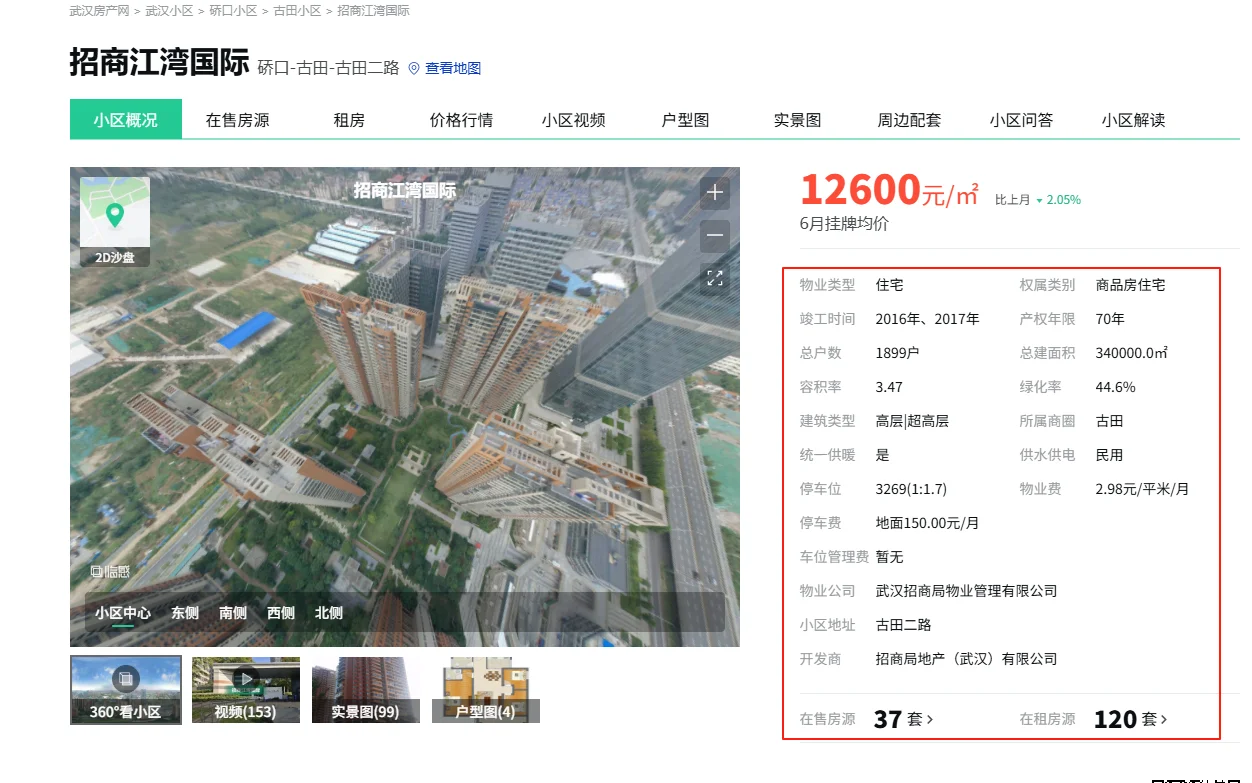The height and width of the screenshot is (783, 1252).
Task: Click the 地面150.00元/月 parking fee
Action: 927,523
